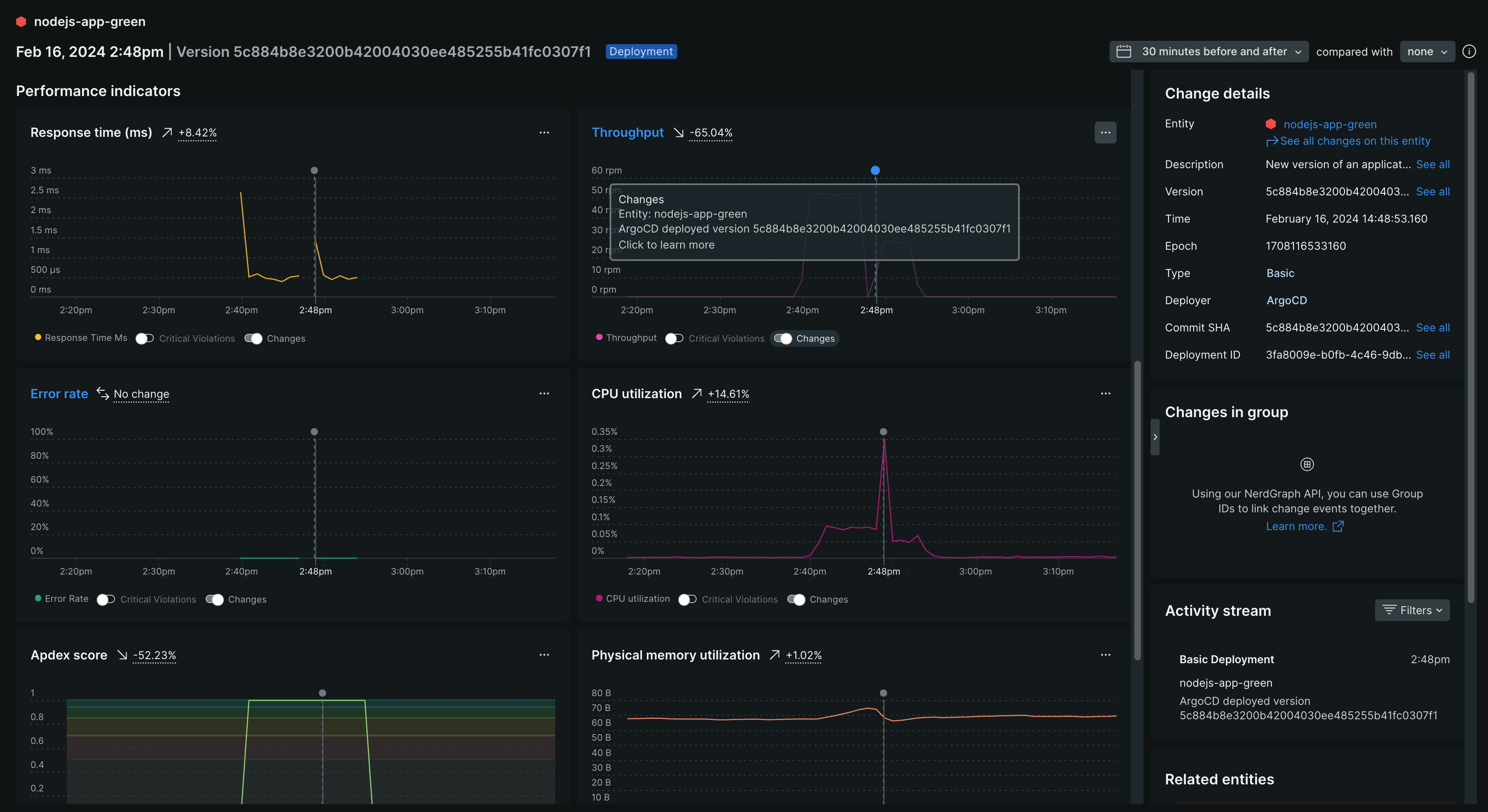This screenshot has height=812, width=1488.
Task: Open CPU utilization chart ellipsis menu
Action: click(1105, 393)
